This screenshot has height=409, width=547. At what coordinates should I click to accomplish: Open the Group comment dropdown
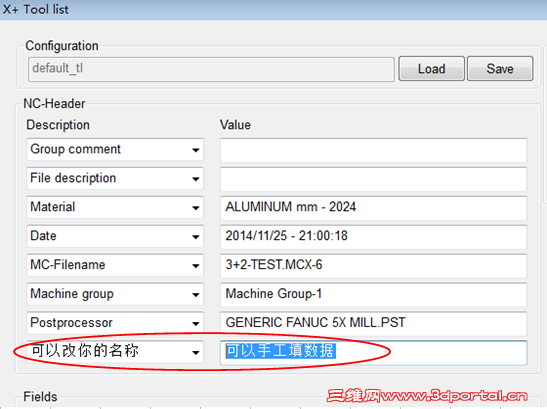coord(115,149)
